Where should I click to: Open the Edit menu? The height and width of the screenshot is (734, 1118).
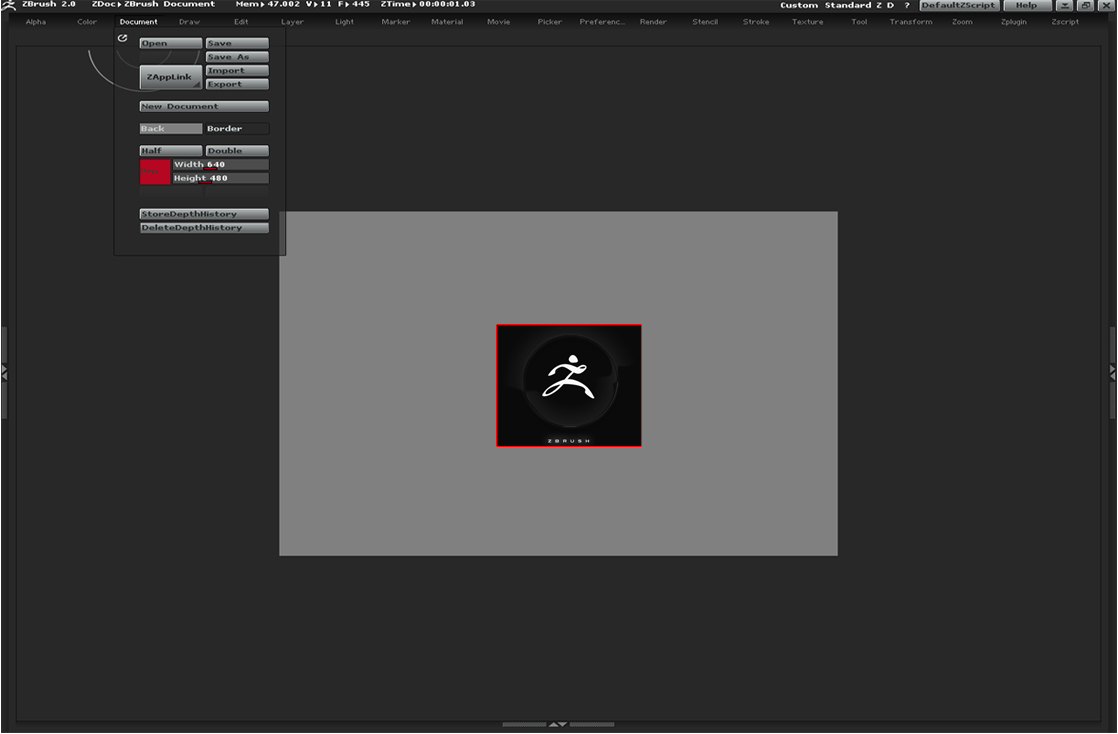click(x=241, y=22)
